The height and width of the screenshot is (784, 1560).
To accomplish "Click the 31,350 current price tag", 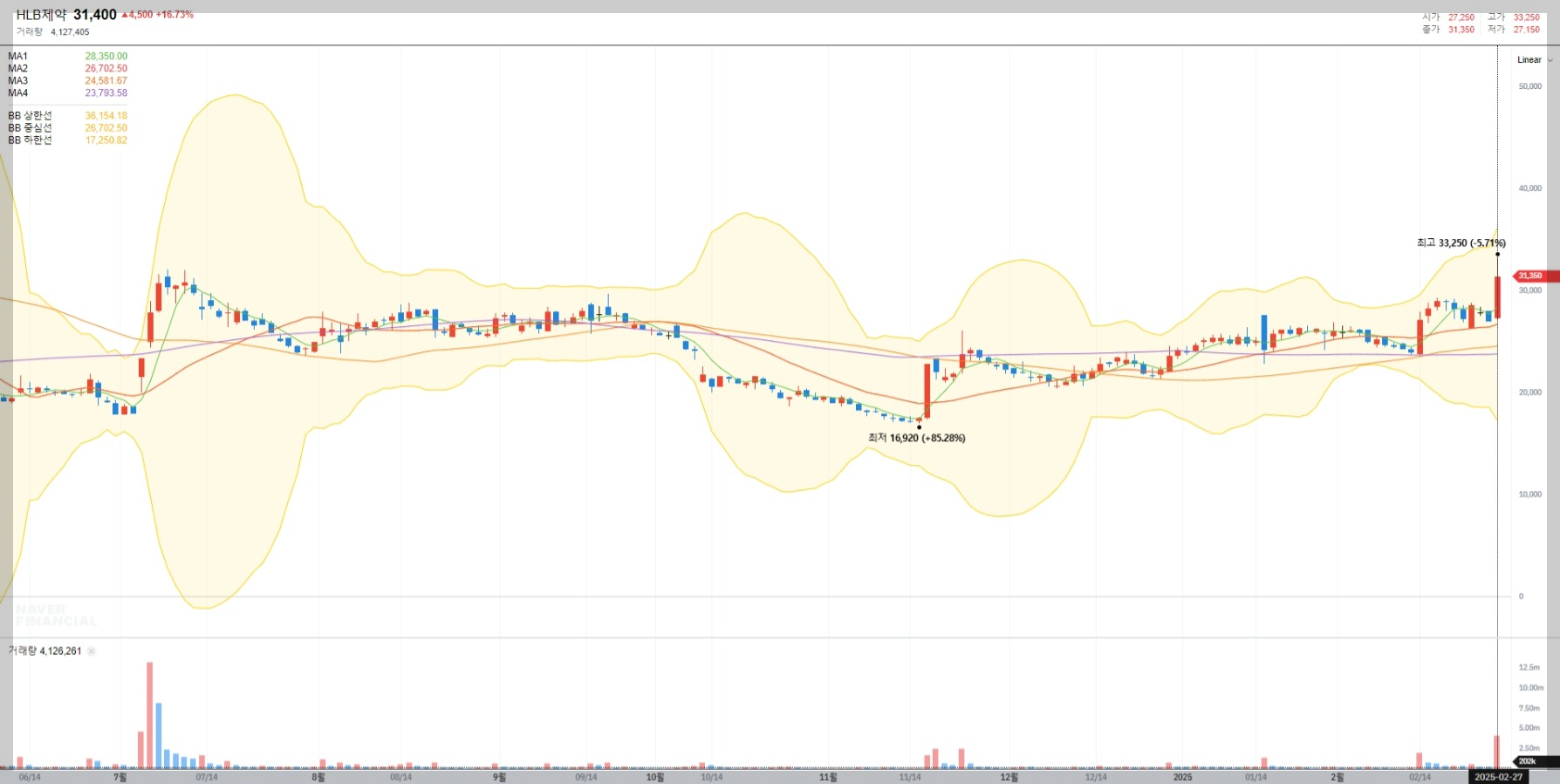I will (x=1534, y=276).
